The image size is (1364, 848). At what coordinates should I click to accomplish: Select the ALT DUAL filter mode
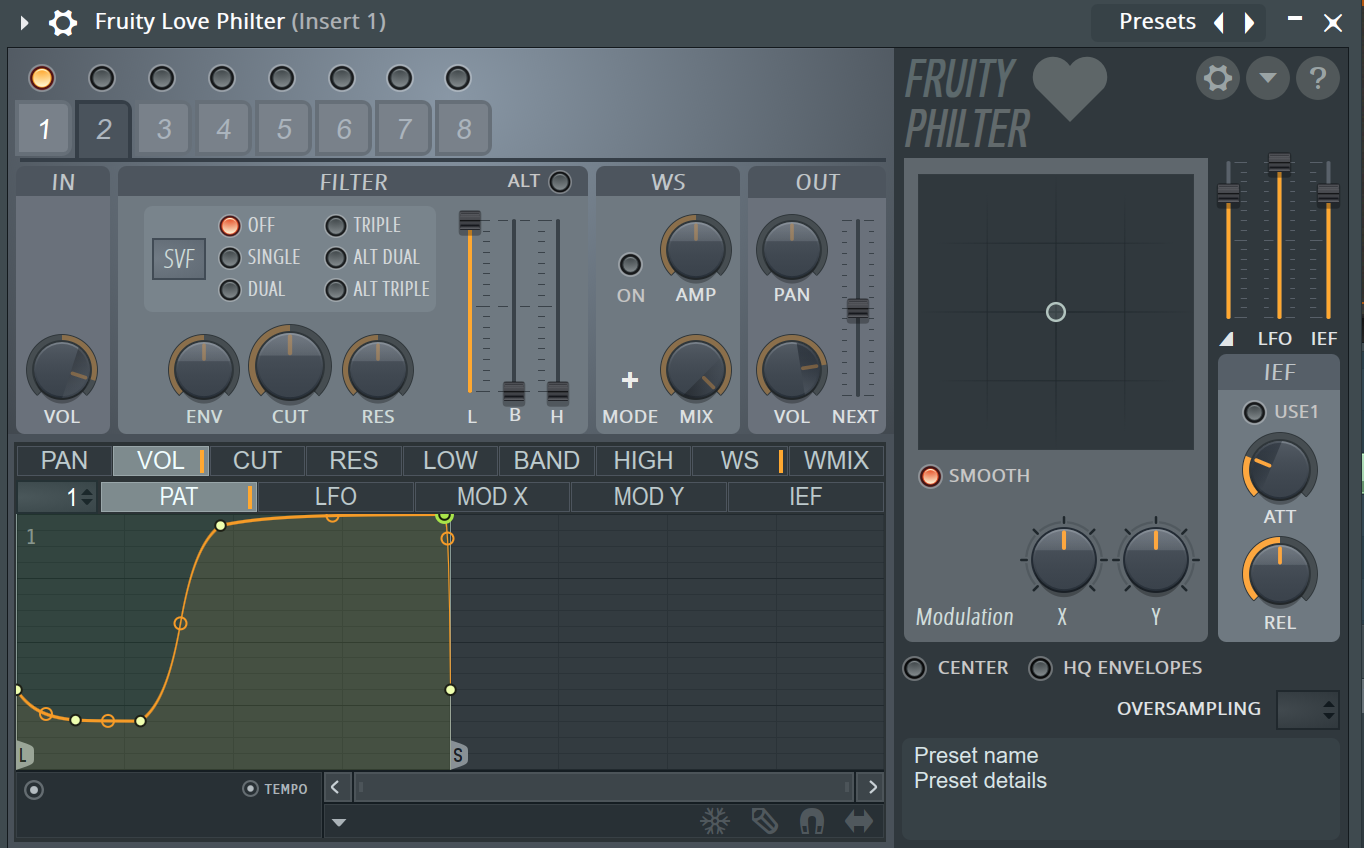coord(337,257)
